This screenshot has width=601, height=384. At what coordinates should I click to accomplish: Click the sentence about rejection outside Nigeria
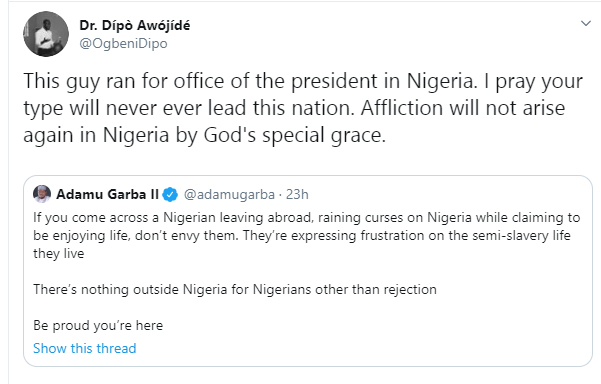(x=235, y=289)
